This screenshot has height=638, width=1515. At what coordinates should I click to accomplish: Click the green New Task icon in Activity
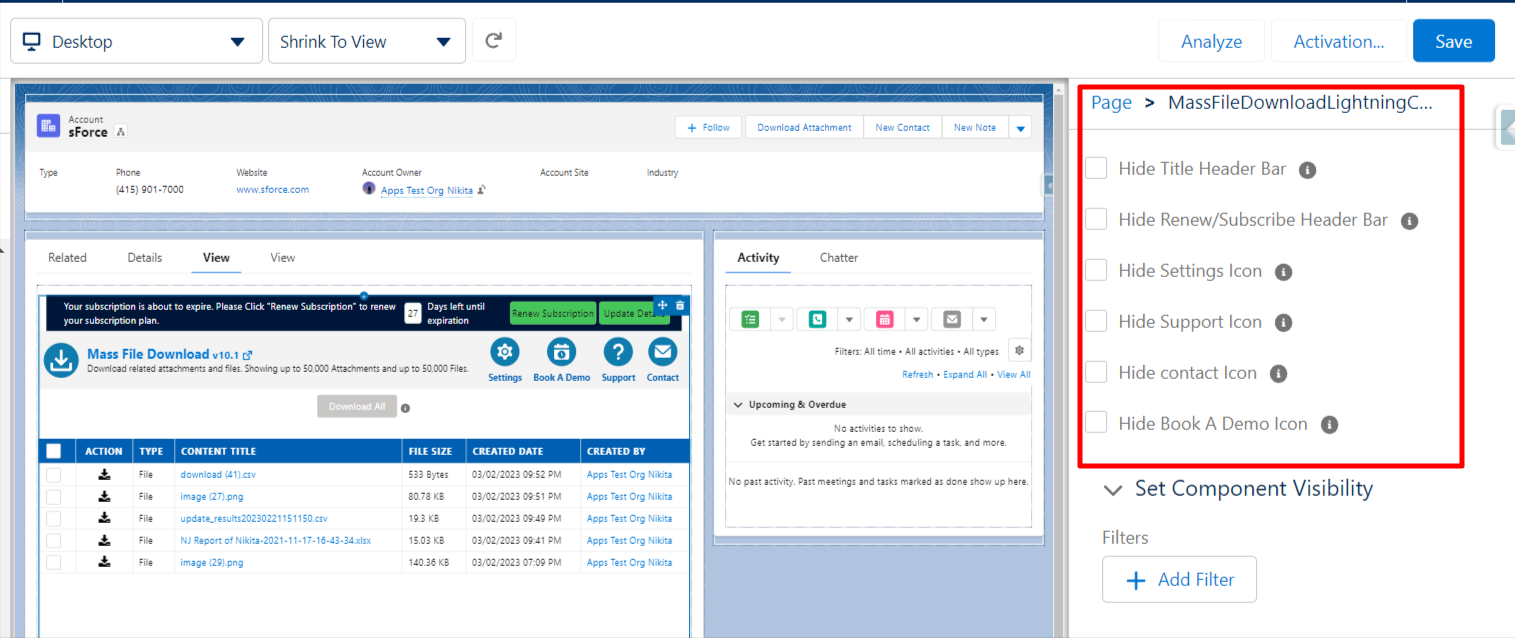750,319
